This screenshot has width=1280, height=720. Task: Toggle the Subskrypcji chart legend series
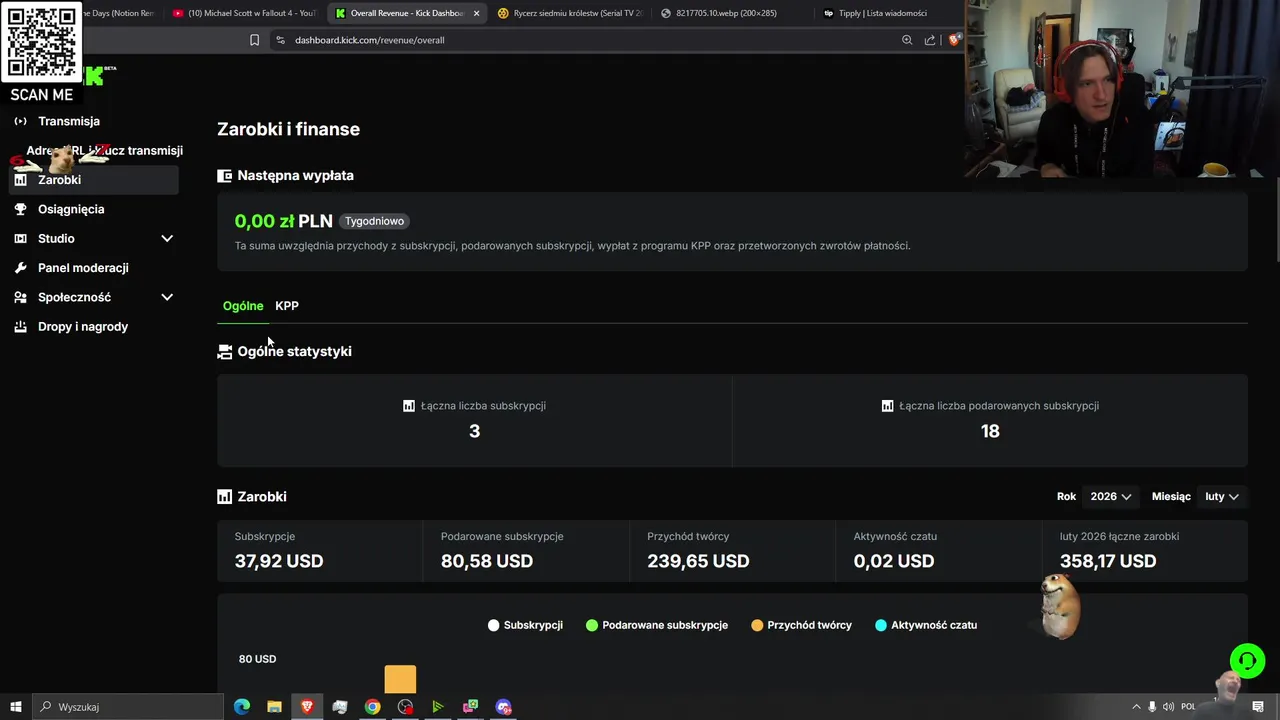coord(525,625)
